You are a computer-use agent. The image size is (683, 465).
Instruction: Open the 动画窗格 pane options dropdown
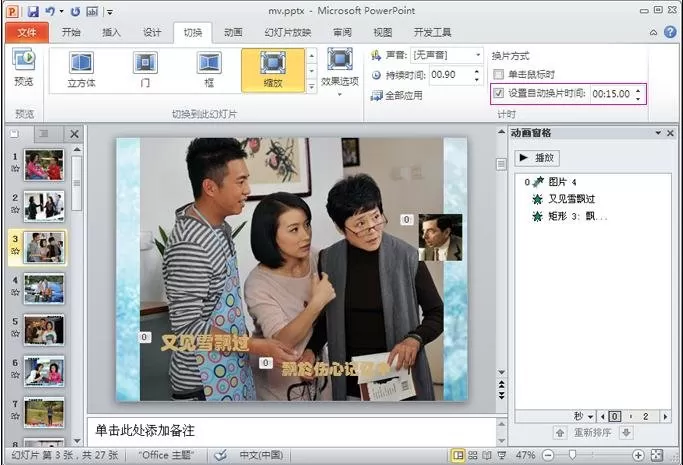[x=658, y=133]
